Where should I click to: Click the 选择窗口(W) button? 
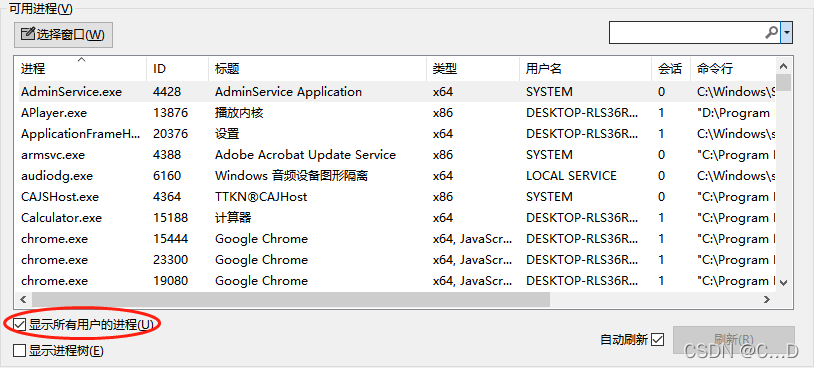click(x=63, y=35)
